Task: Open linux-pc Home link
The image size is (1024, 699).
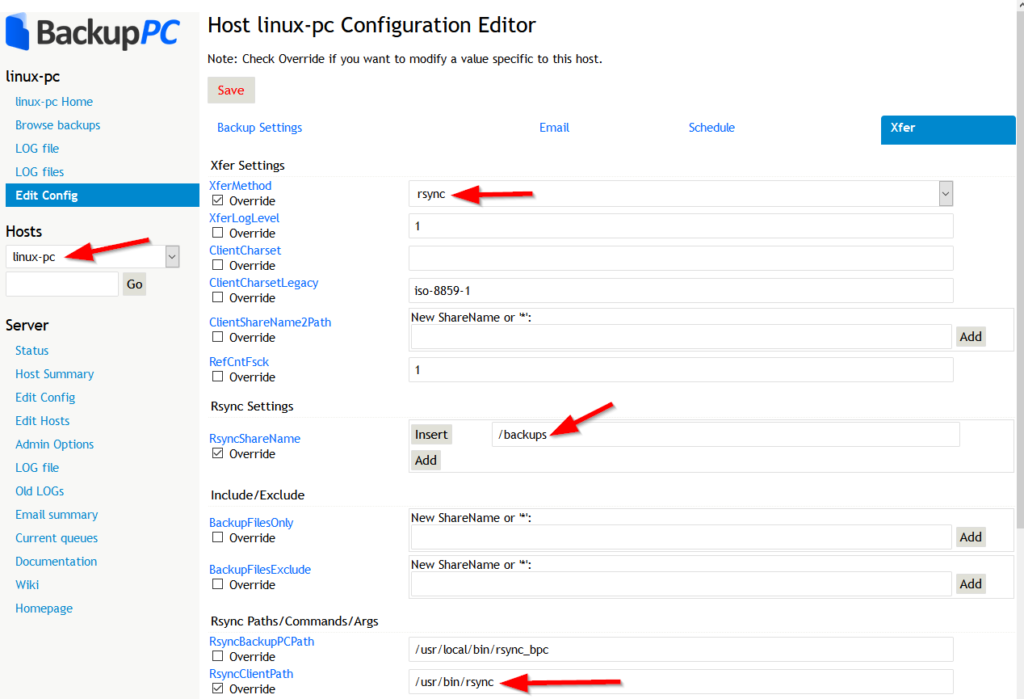Action: click(x=54, y=102)
